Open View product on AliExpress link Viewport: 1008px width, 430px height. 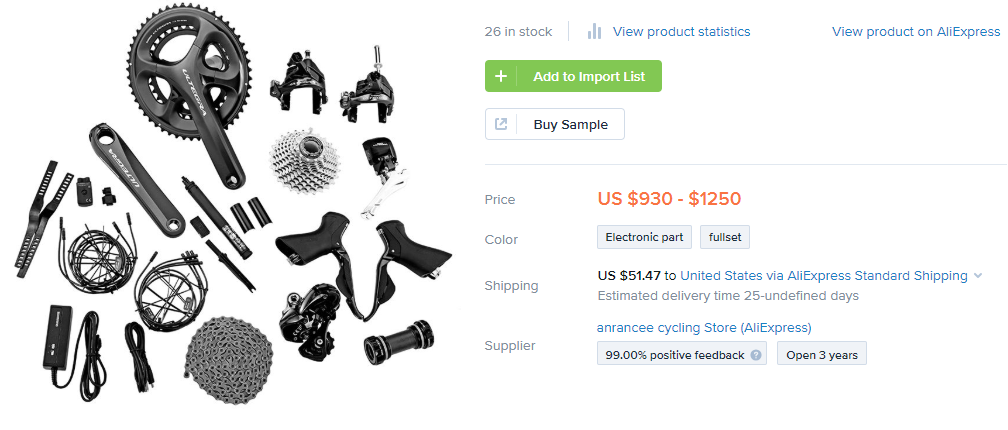pos(915,31)
